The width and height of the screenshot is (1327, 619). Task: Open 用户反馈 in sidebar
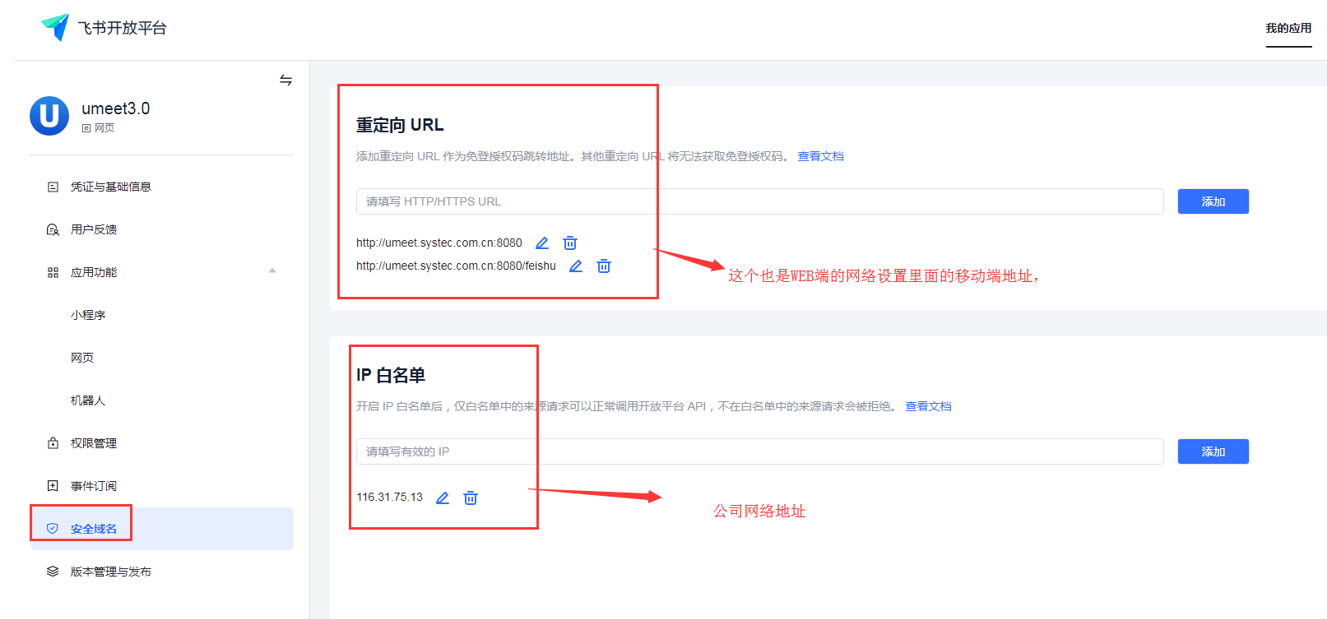[x=93, y=230]
